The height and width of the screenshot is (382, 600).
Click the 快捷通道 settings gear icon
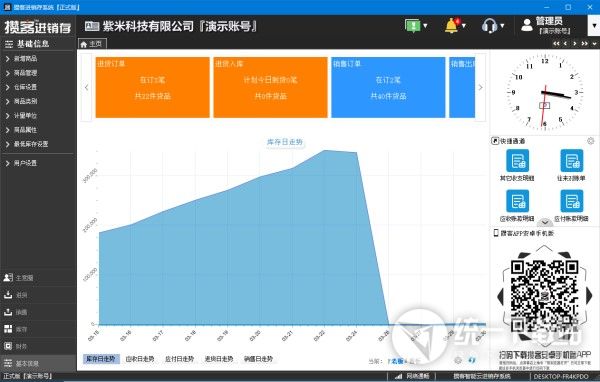point(591,141)
